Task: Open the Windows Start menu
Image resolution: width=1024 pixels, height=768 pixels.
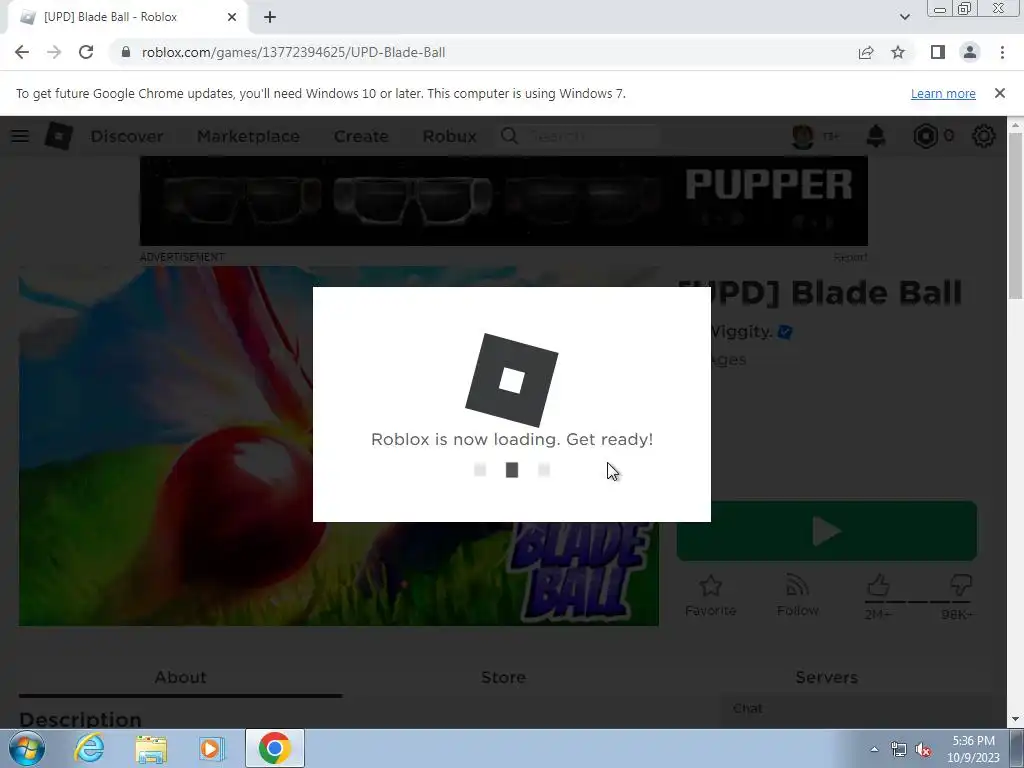Action: (27, 748)
